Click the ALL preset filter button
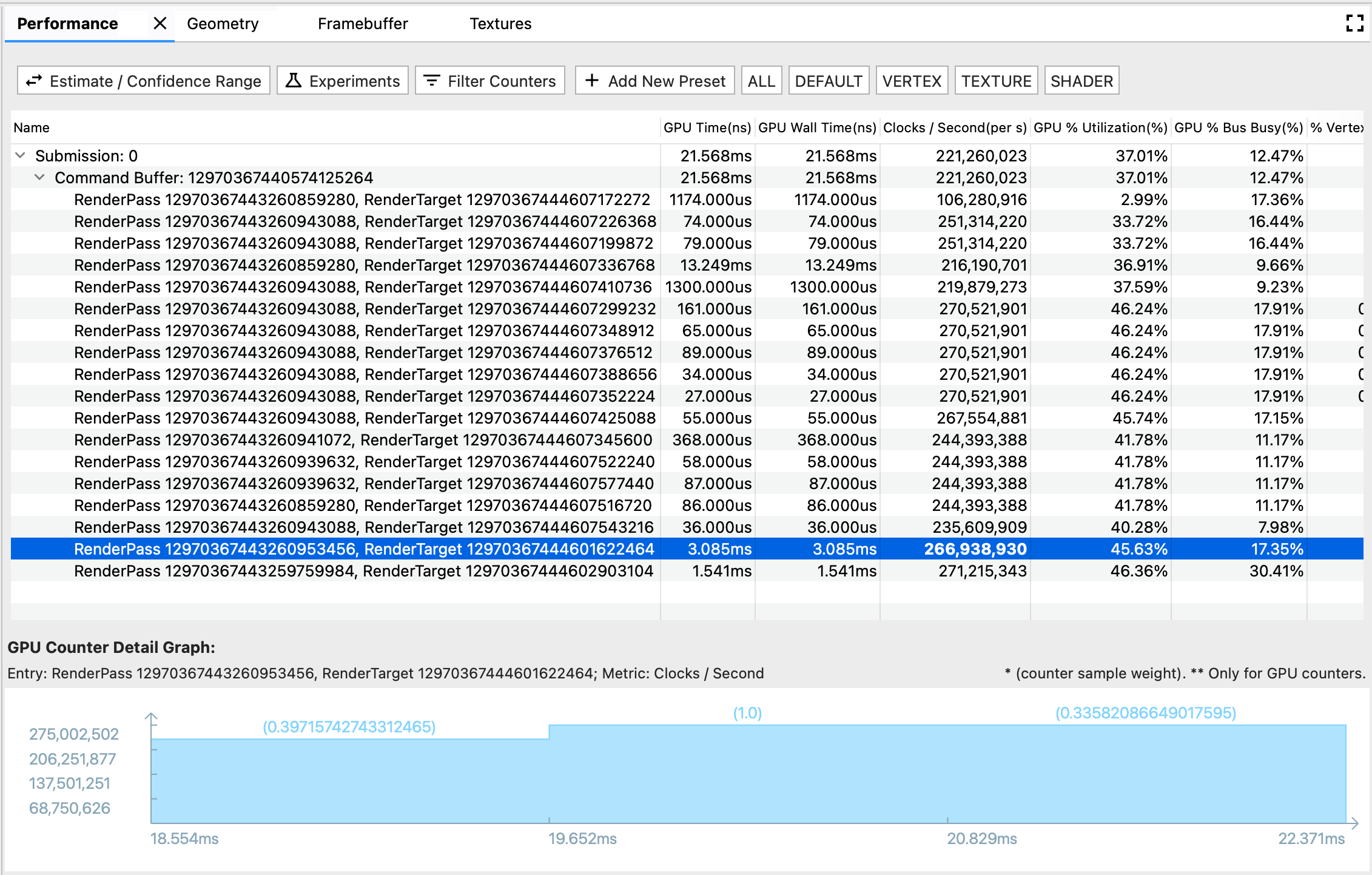 (x=761, y=81)
